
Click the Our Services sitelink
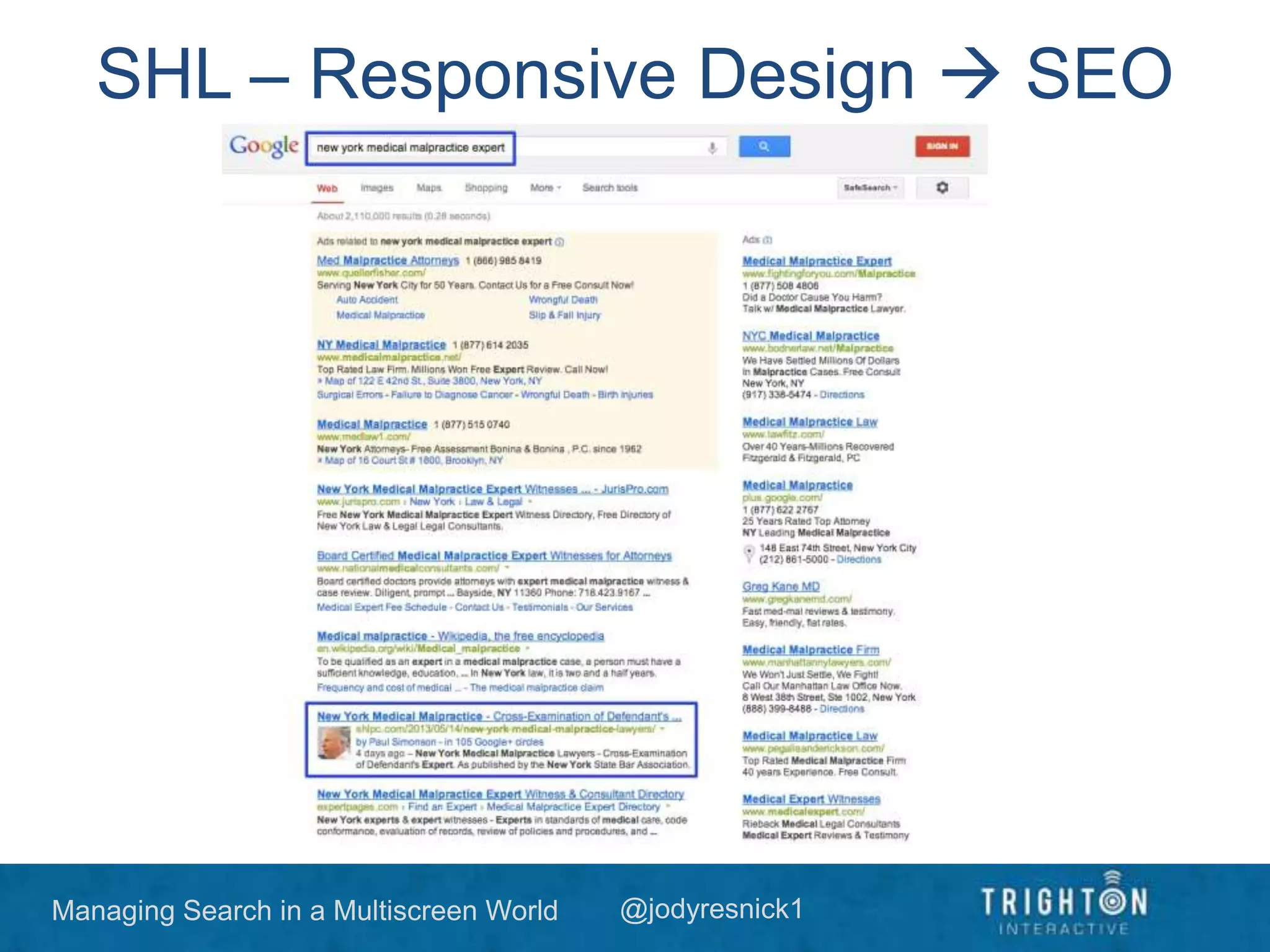[604, 607]
